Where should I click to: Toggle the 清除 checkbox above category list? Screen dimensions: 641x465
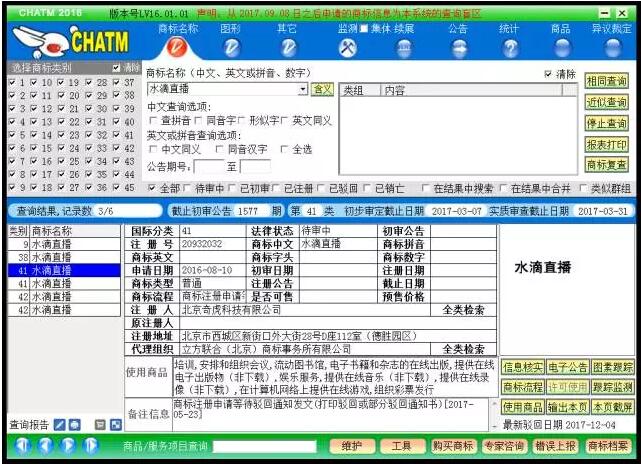[x=117, y=67]
